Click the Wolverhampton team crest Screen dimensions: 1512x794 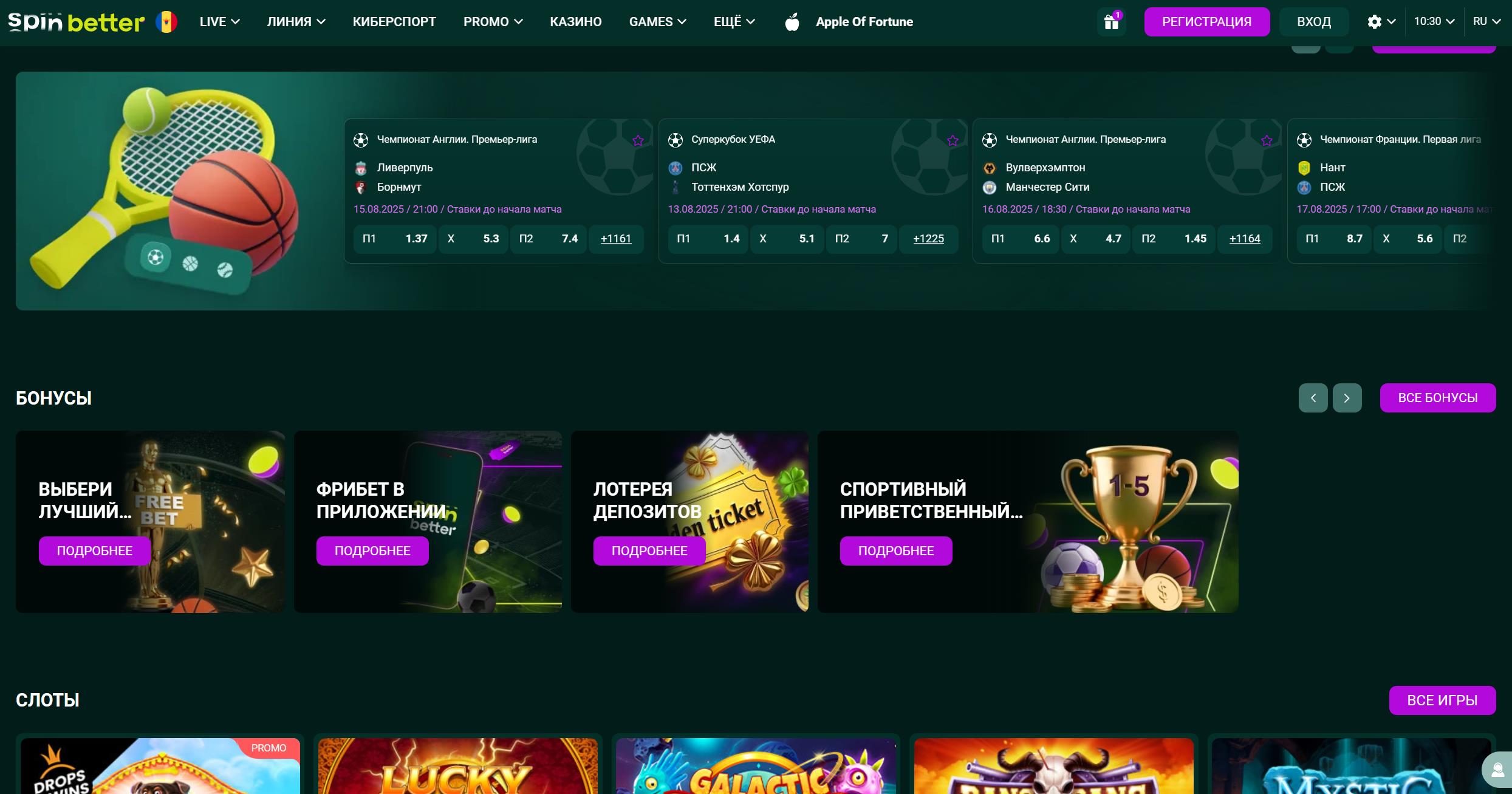tap(990, 168)
